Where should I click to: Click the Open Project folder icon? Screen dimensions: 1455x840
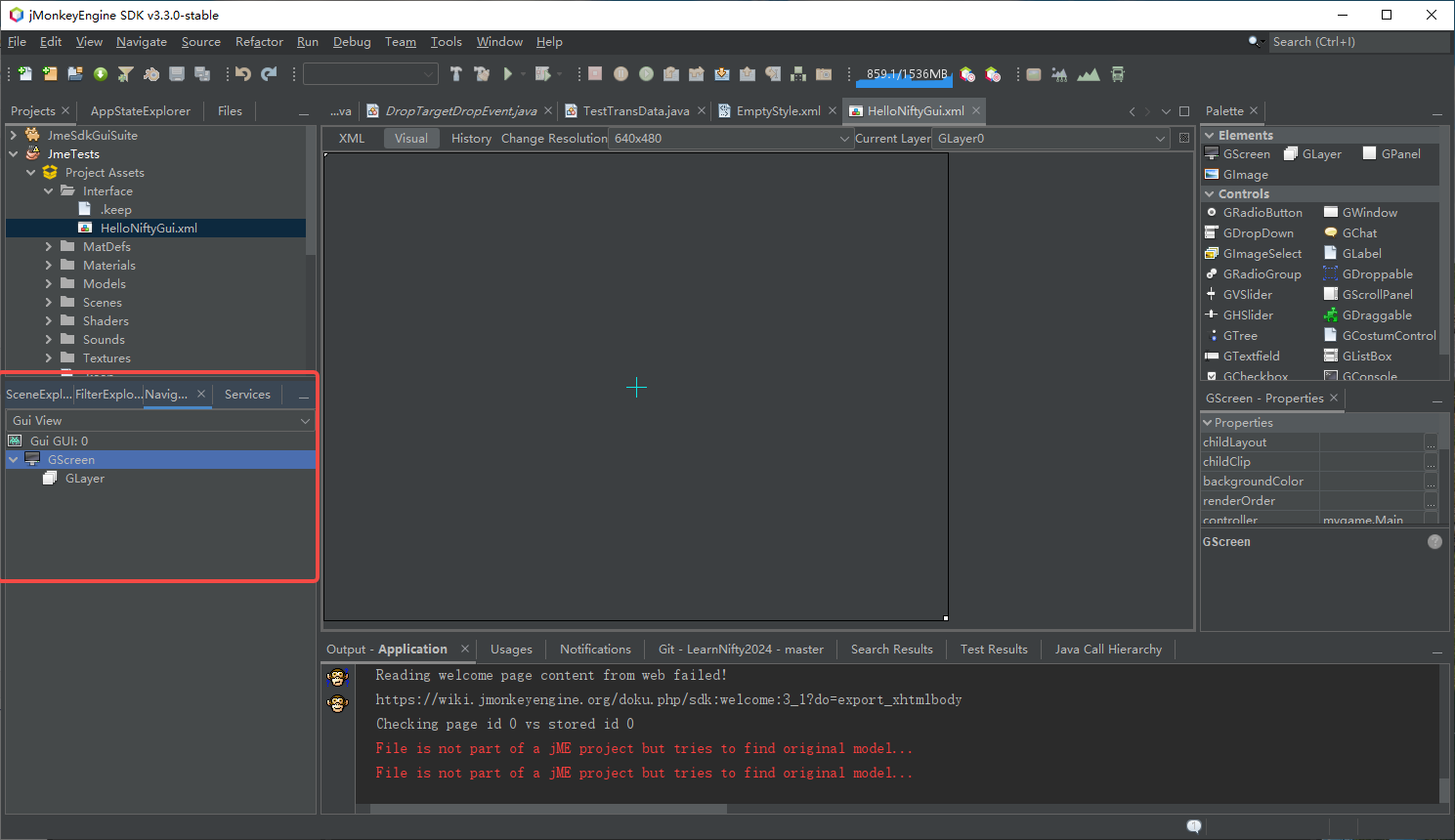75,74
